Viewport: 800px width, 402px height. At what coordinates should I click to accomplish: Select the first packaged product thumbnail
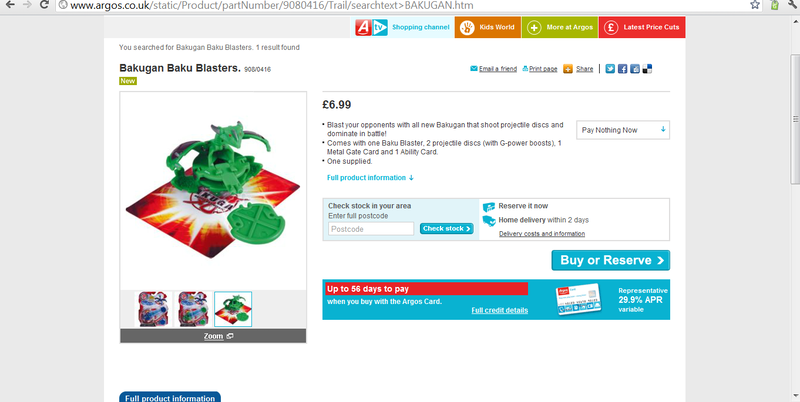pos(153,309)
